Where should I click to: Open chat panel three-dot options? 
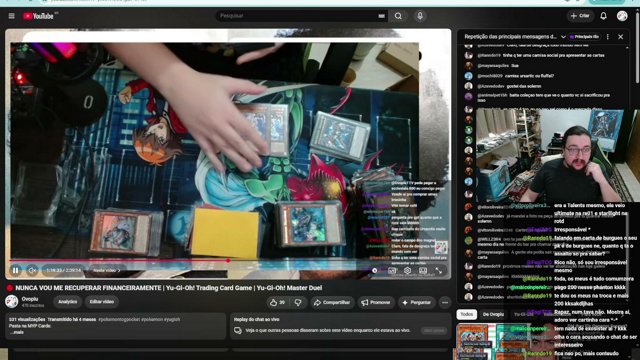coord(608,37)
